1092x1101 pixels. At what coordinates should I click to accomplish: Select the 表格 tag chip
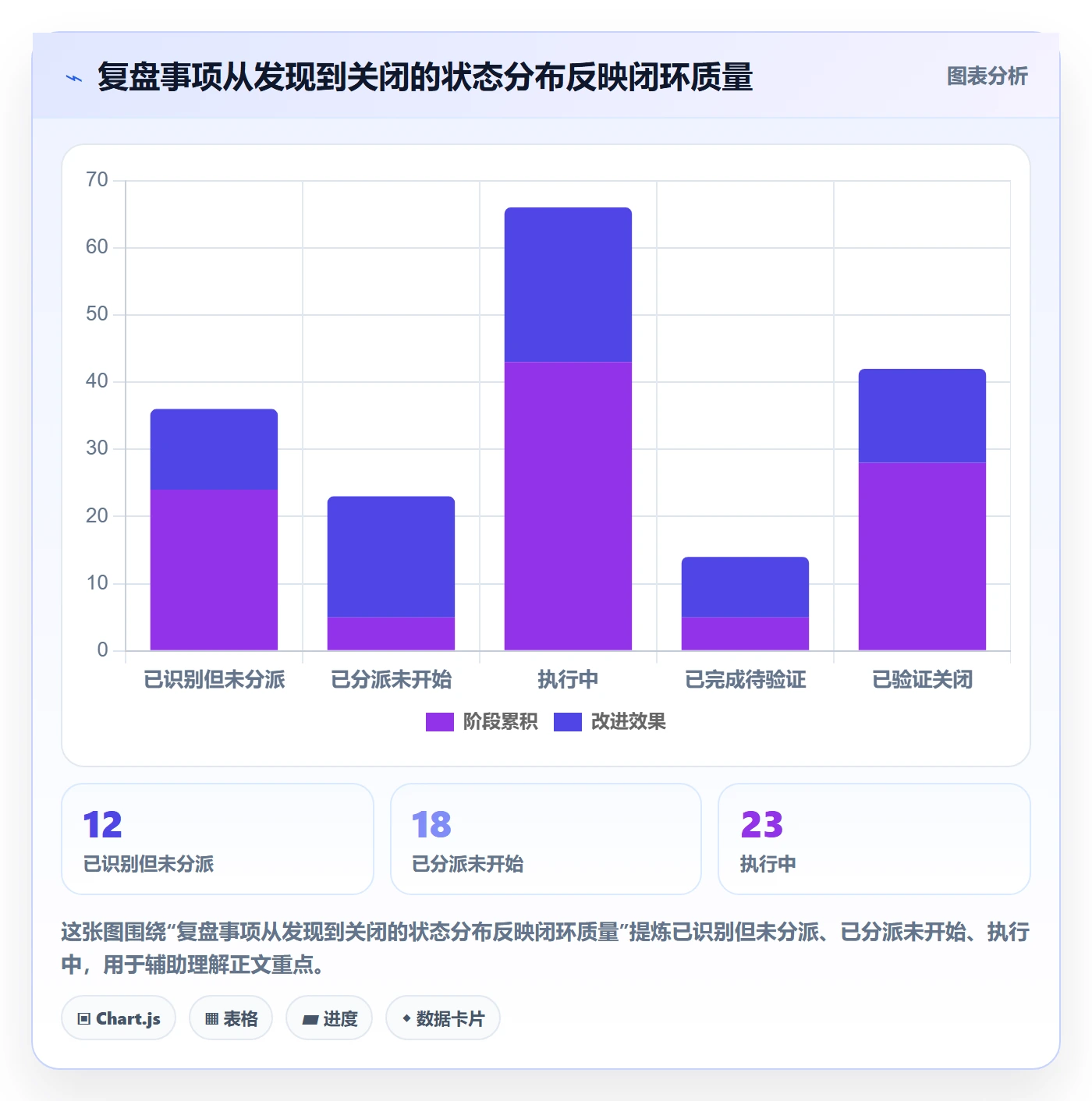point(231,1018)
